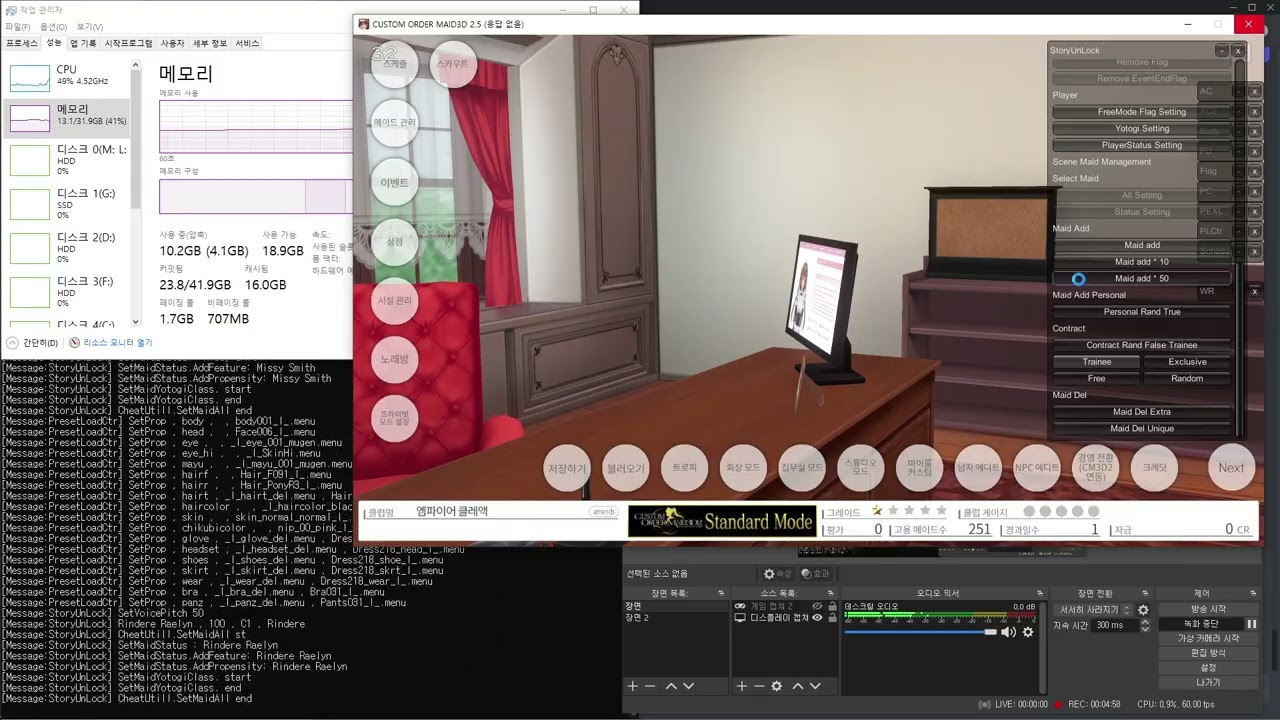Mute desktop audio speaker icon in OBS mixer
The image size is (1280, 720).
coord(1008,632)
